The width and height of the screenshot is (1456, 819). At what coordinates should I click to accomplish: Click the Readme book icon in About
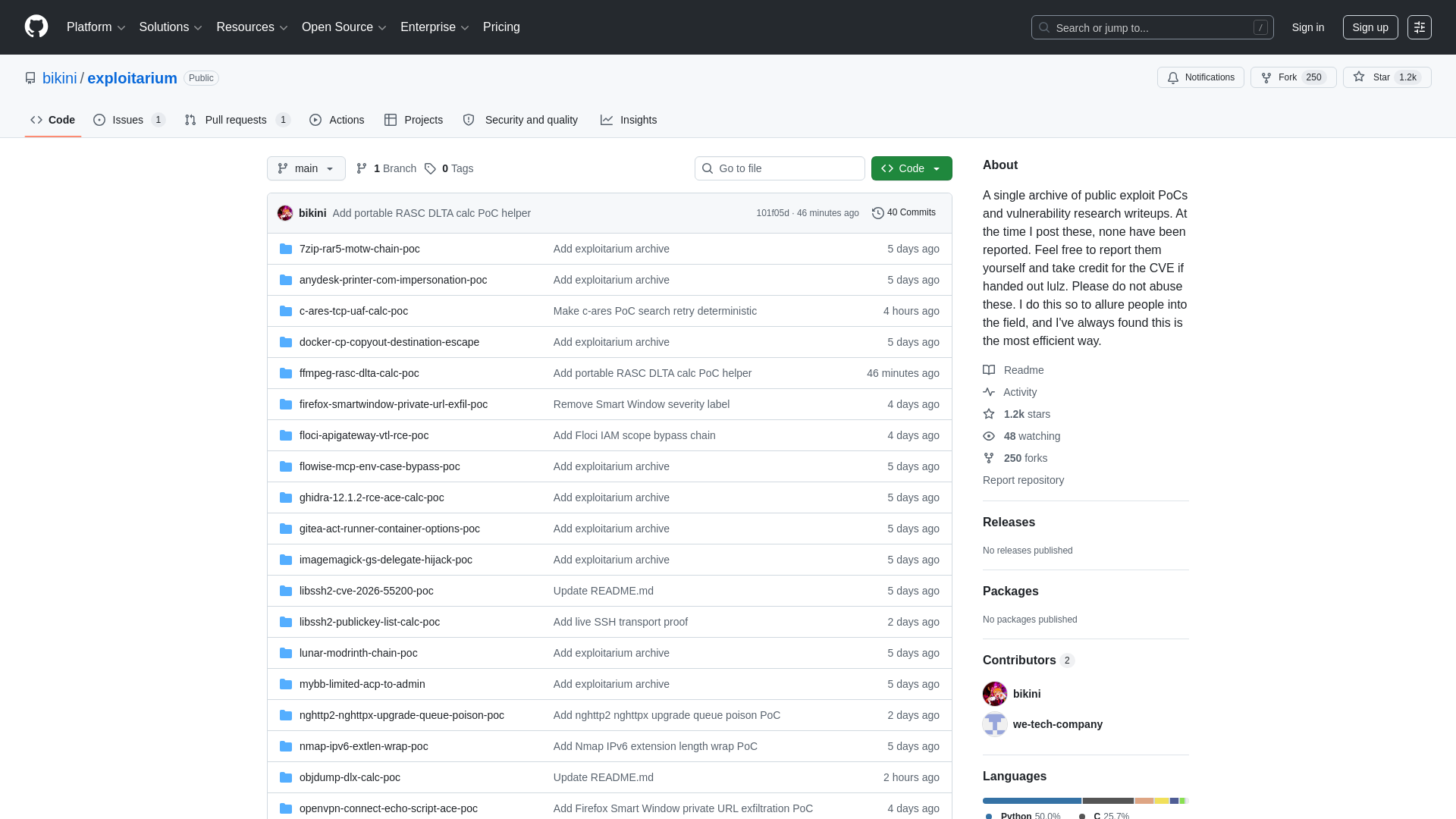(x=989, y=370)
